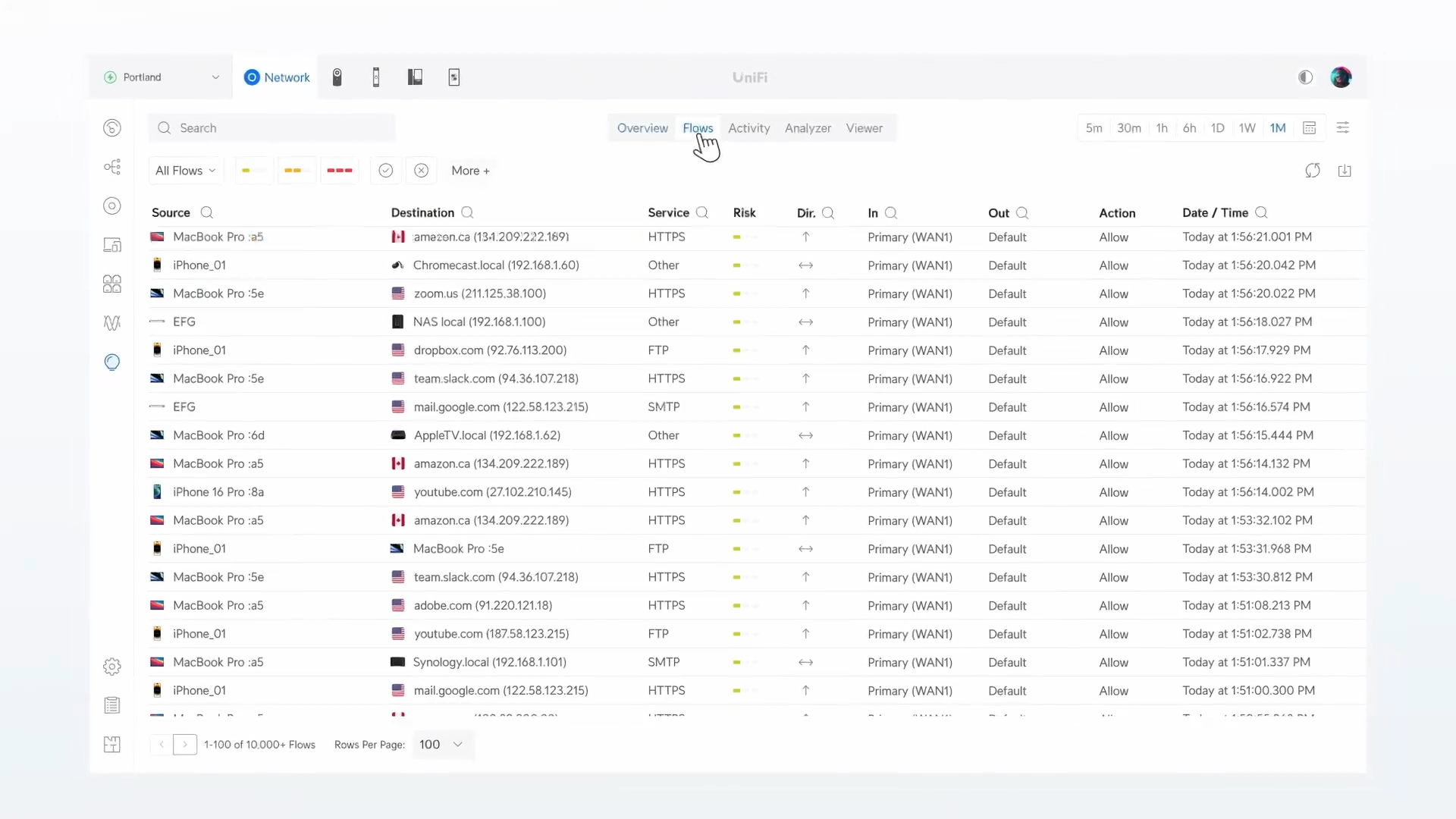Image resolution: width=1456 pixels, height=819 pixels.
Task: Open the Talk phone app icon
Action: (415, 77)
